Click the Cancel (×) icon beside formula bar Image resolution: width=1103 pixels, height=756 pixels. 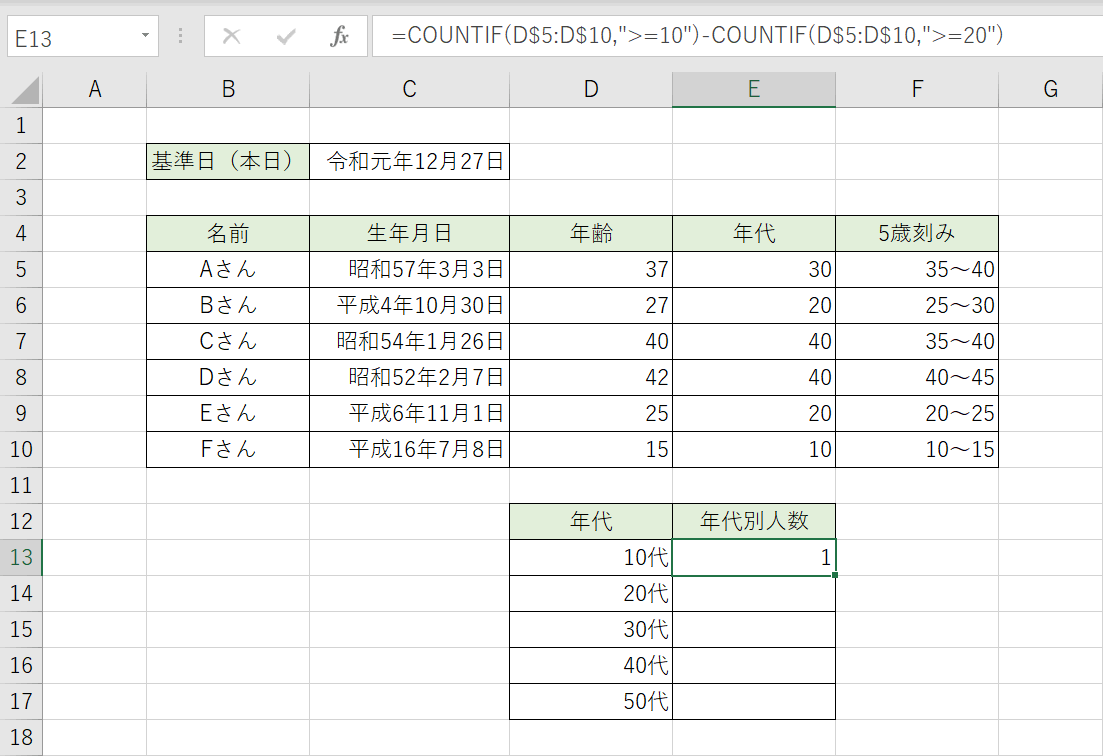(x=232, y=37)
